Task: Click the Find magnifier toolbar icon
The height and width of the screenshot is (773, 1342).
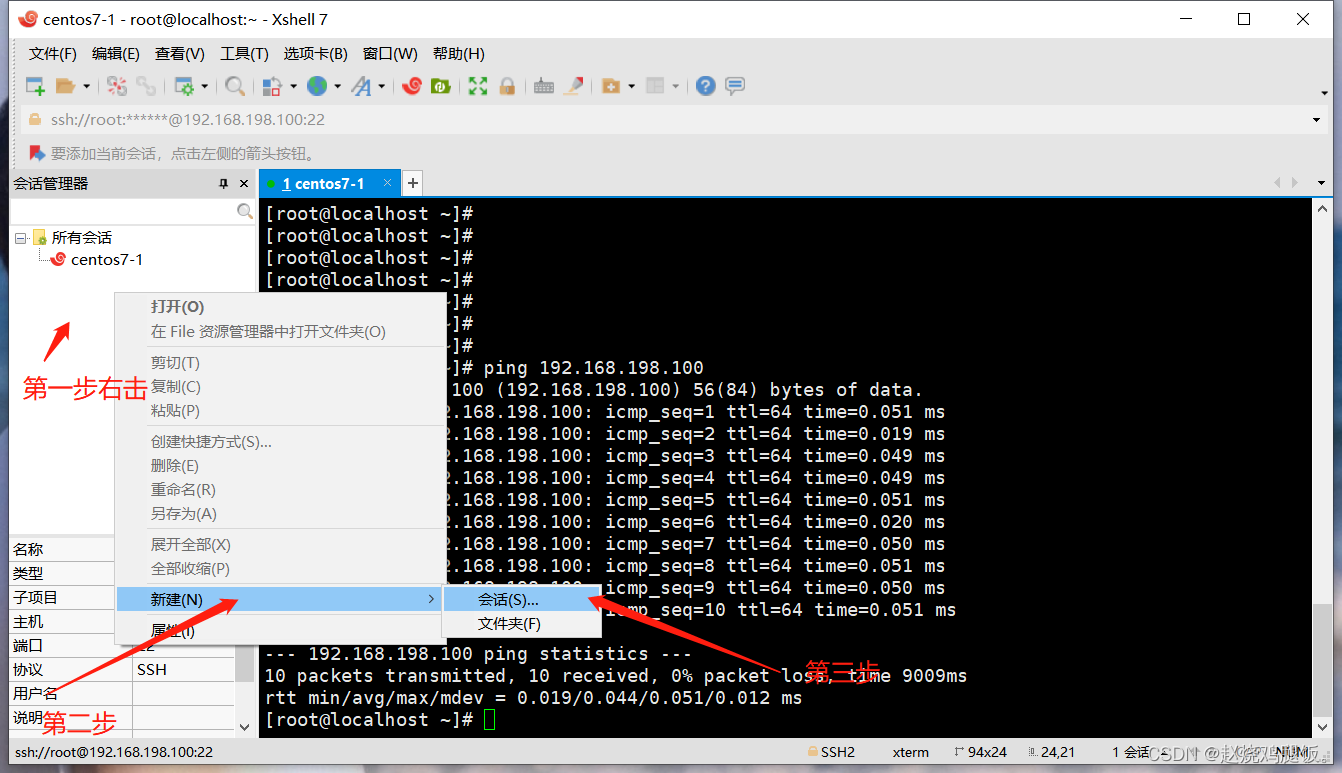Action: click(x=235, y=86)
